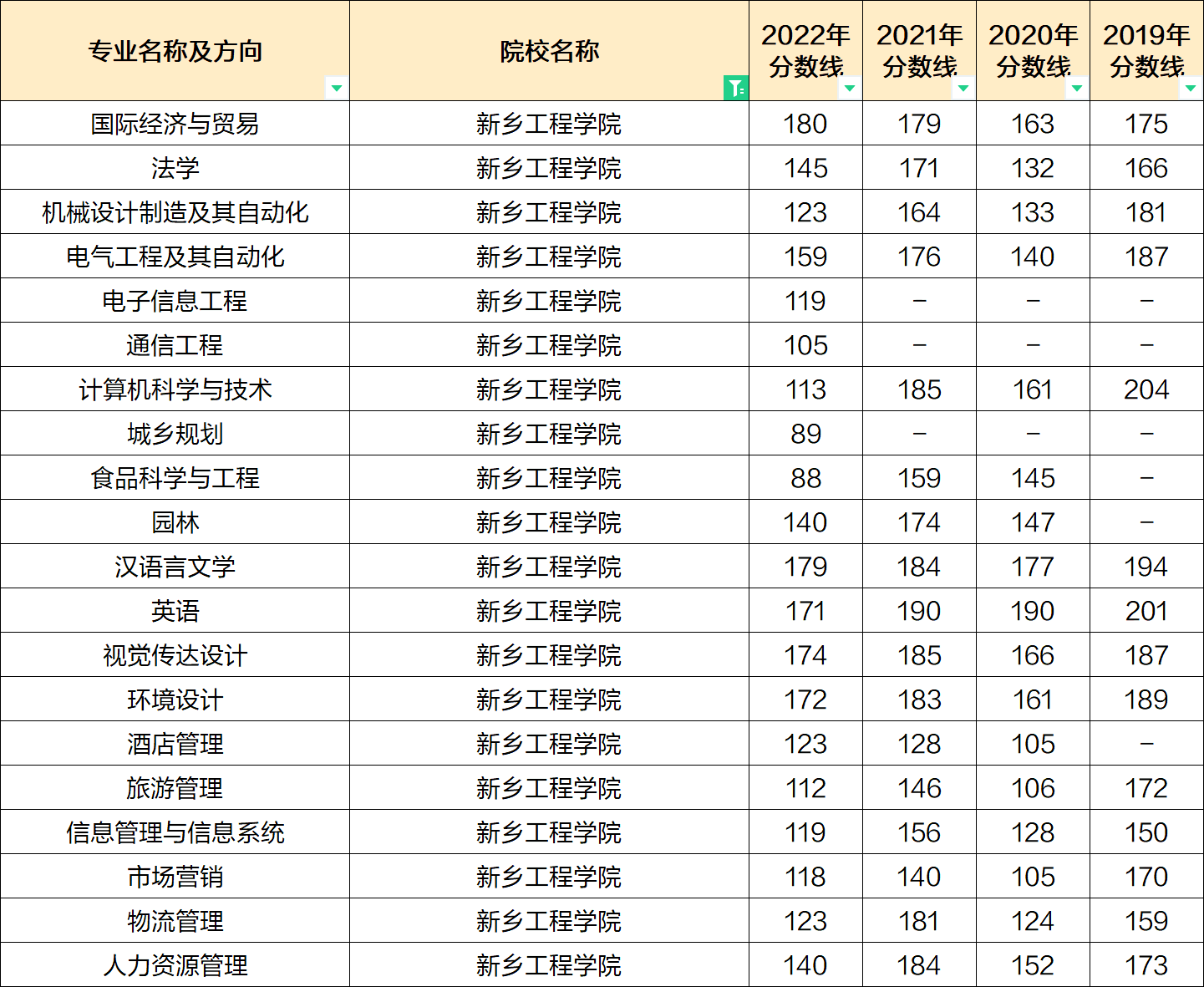Click the active filter icon on 院校名称
This screenshot has width=1204, height=987.
point(735,88)
